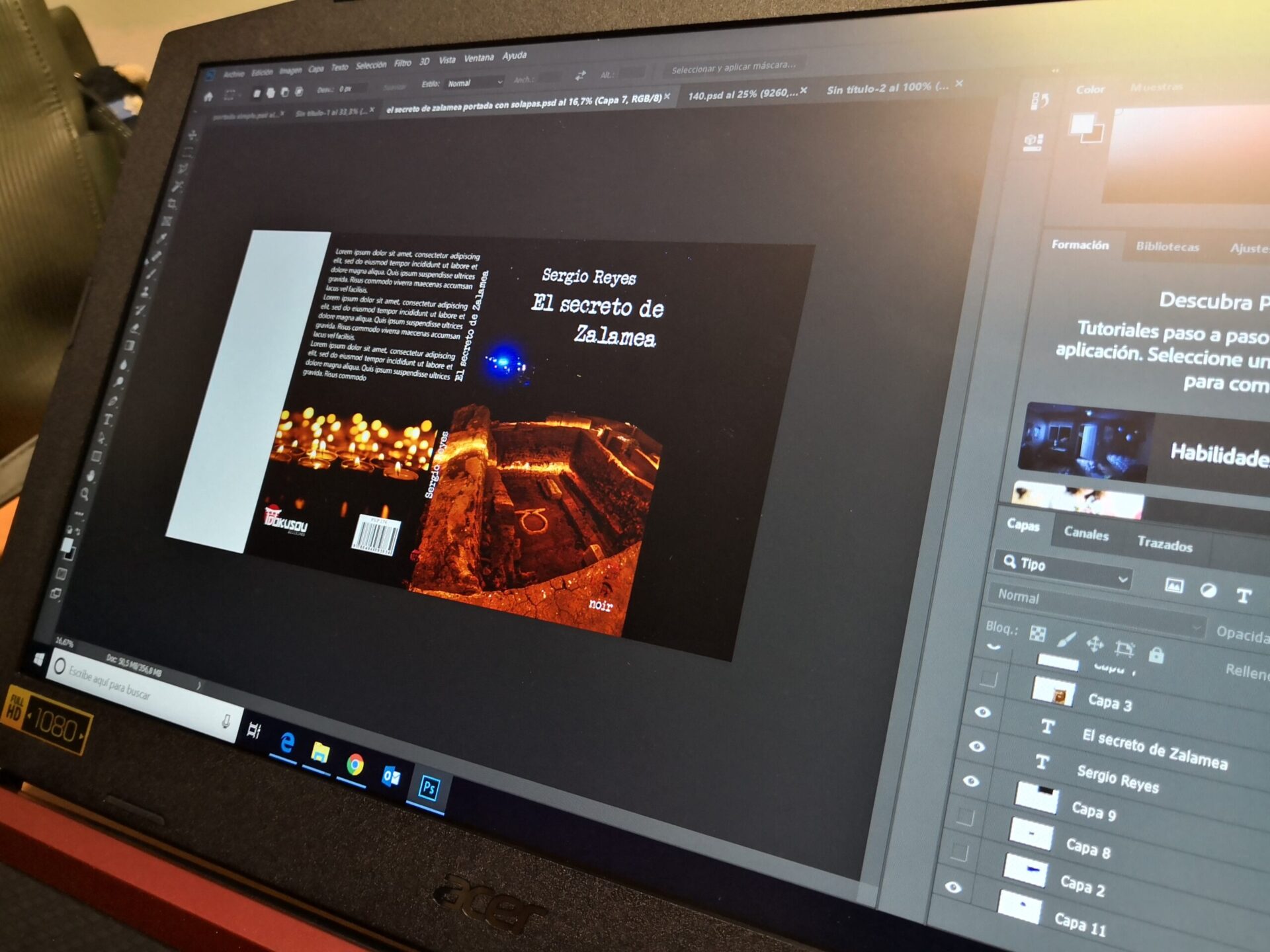Hide the El secreto de Zalamea layer

[983, 712]
